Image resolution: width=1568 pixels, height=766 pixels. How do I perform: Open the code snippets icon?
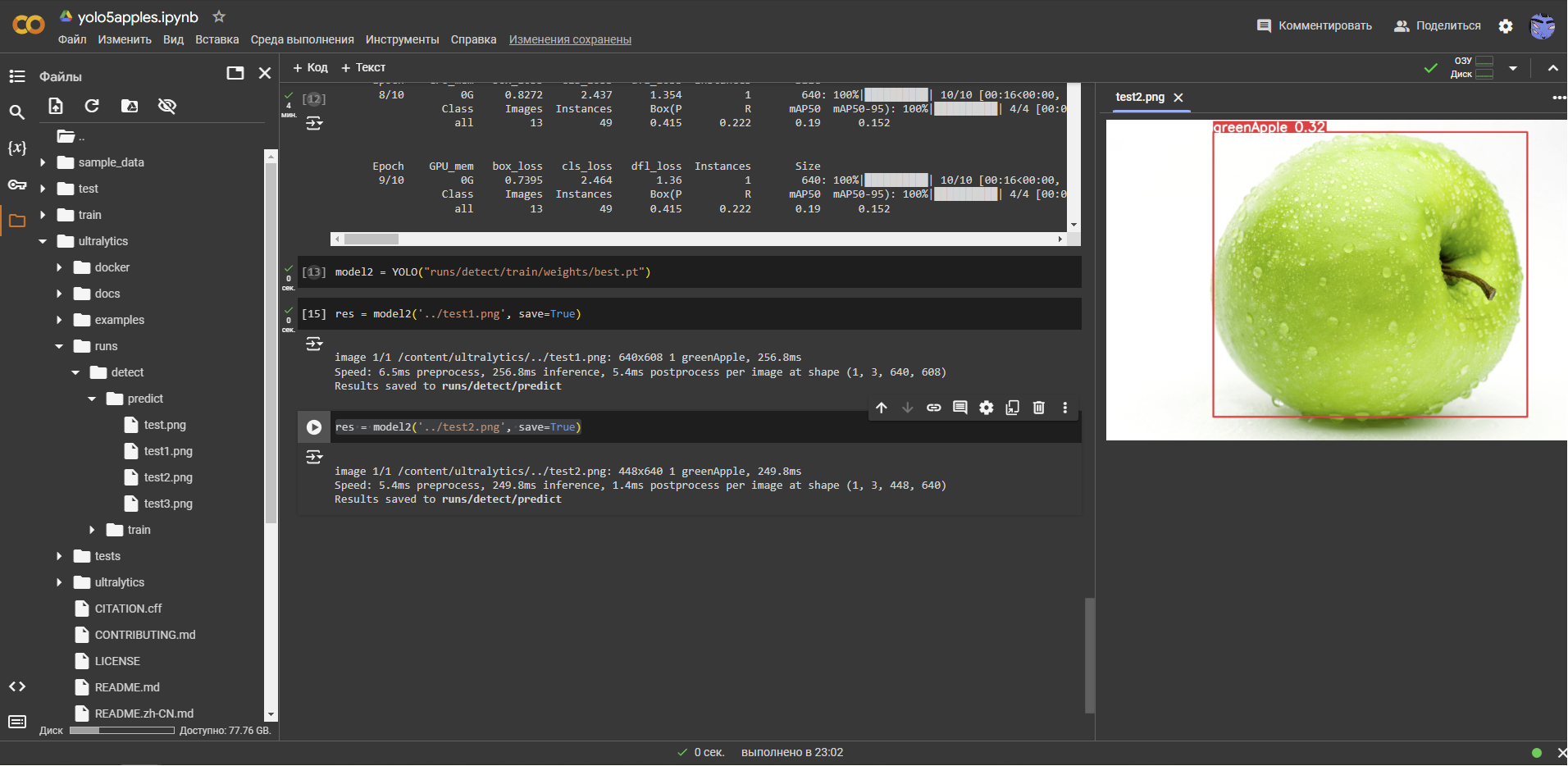[17, 686]
